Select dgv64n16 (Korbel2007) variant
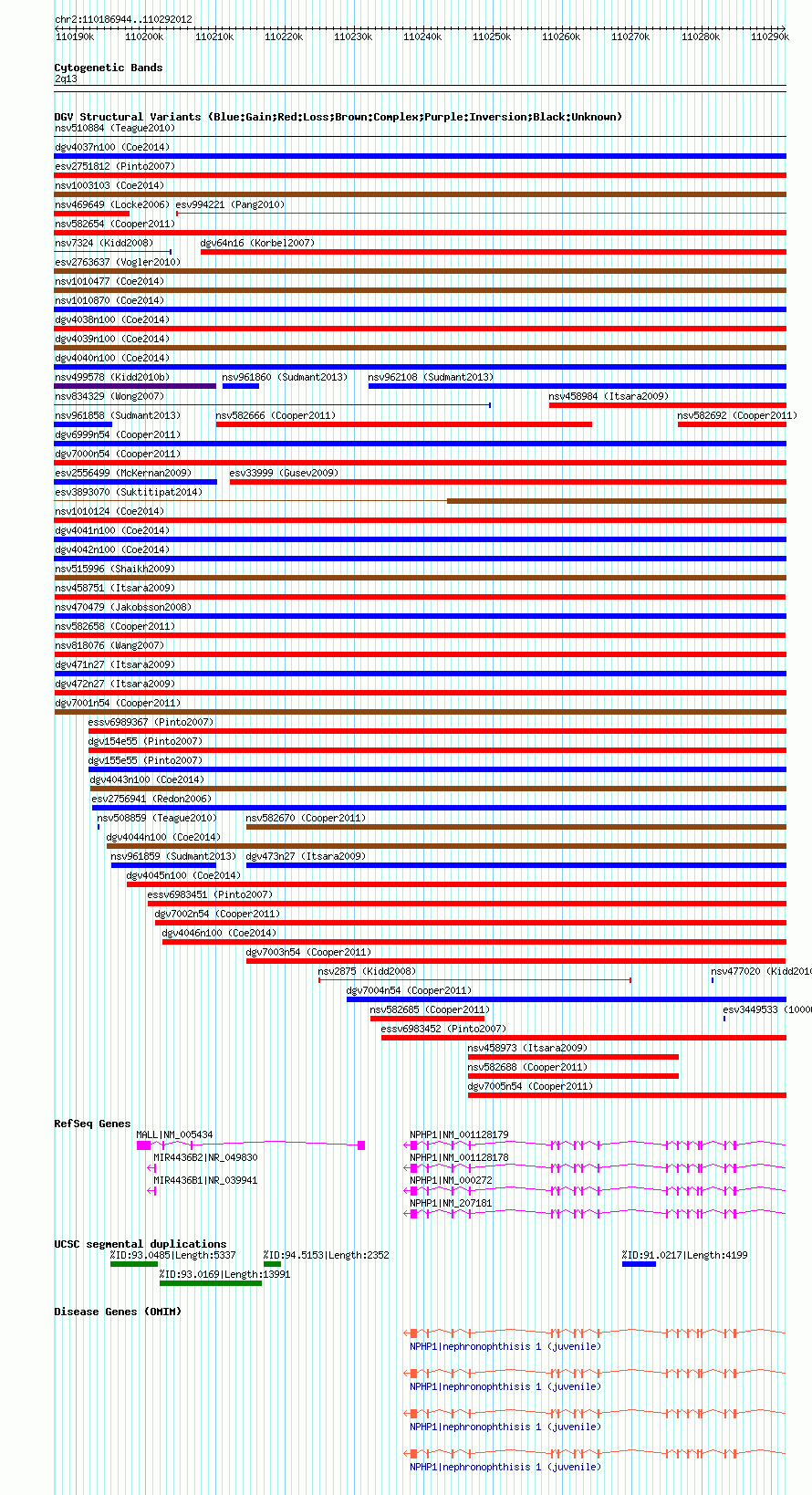The height and width of the screenshot is (1495, 812). click(256, 243)
